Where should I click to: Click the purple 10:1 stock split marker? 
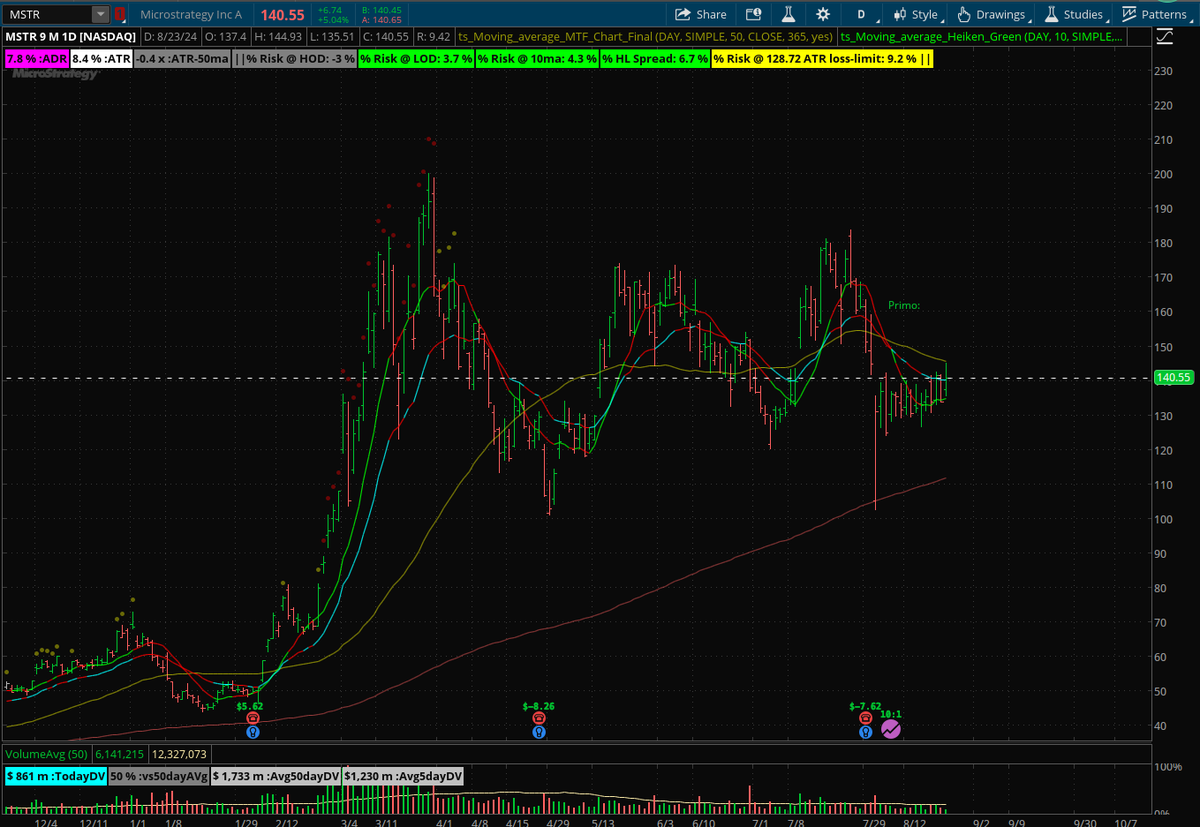pyautogui.click(x=891, y=730)
